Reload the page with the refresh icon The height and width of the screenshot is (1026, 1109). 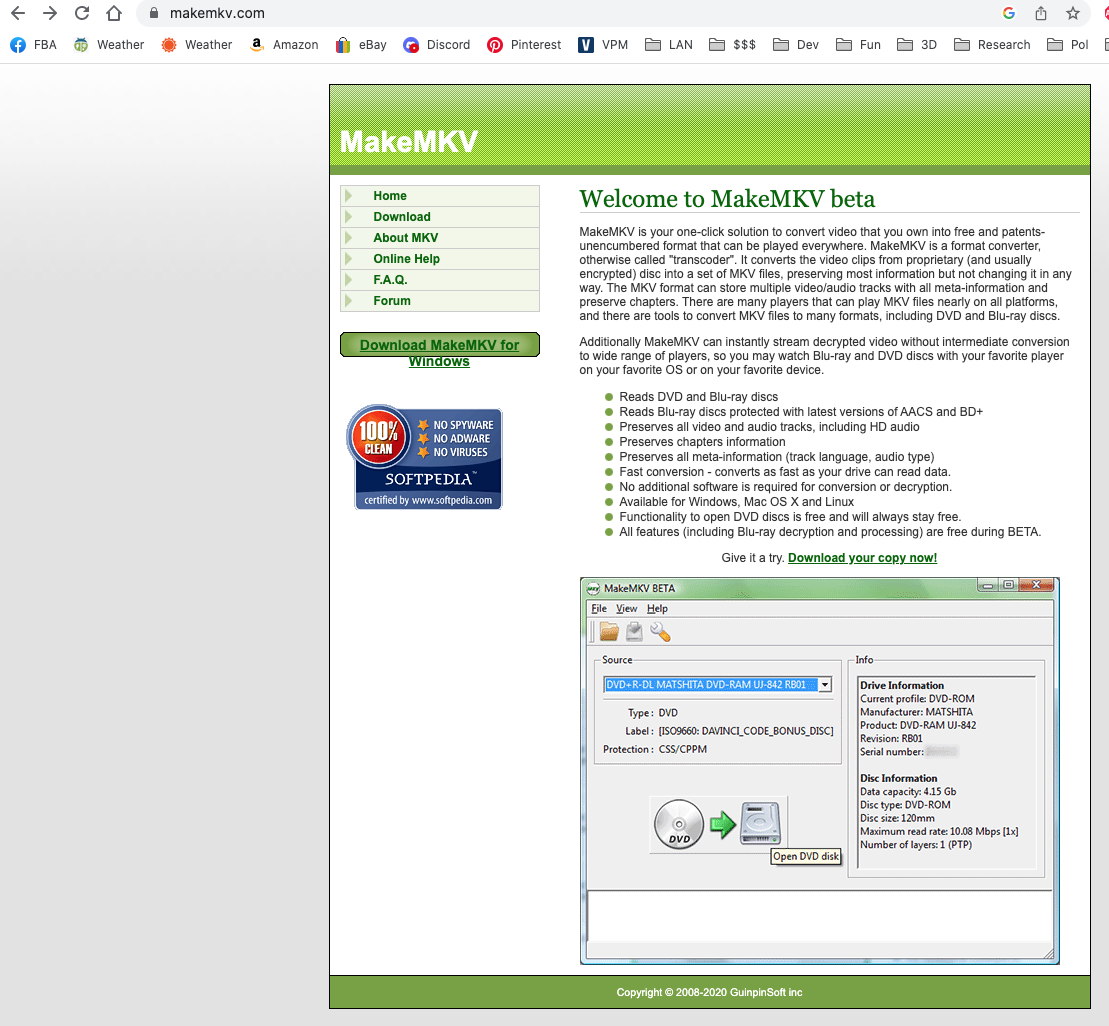coord(82,13)
